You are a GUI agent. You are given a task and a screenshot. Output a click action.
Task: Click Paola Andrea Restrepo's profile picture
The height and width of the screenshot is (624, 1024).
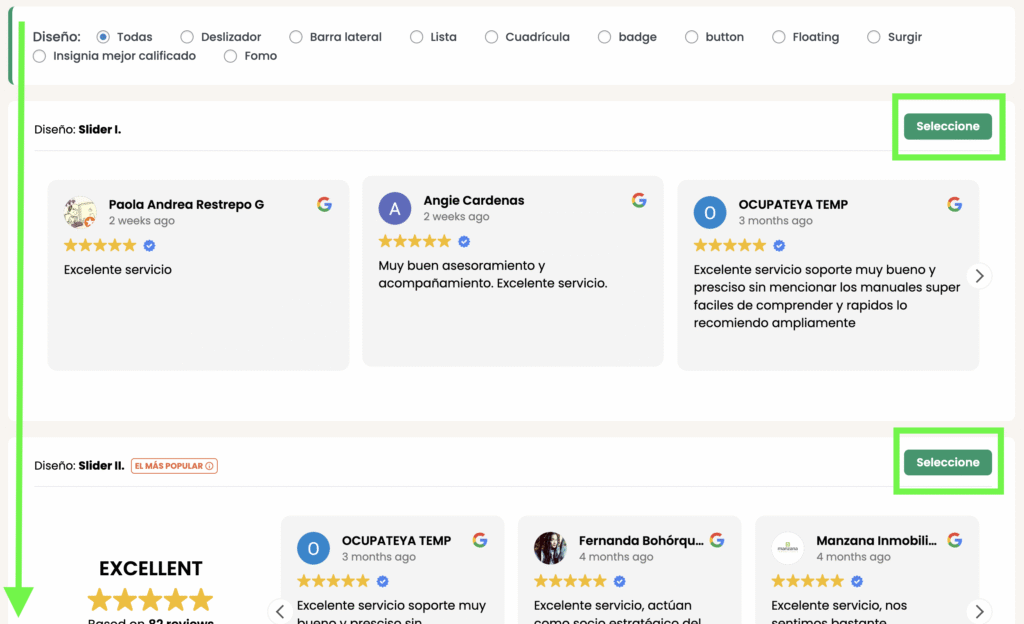pyautogui.click(x=80, y=212)
